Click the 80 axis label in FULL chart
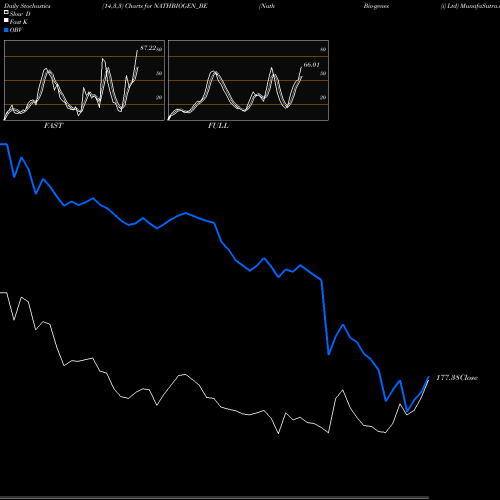 pos(323,50)
